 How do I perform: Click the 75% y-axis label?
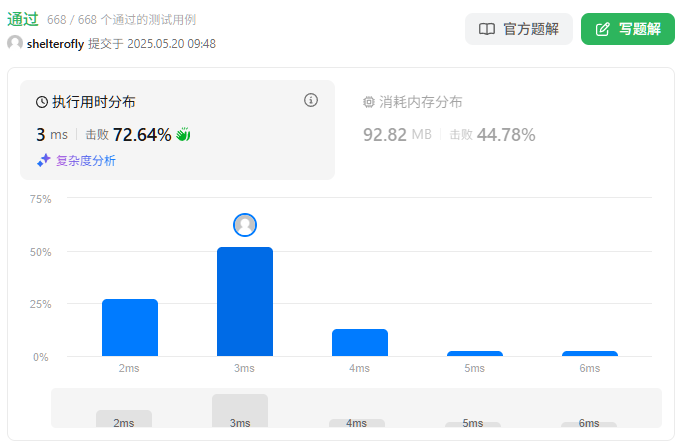(x=40, y=199)
